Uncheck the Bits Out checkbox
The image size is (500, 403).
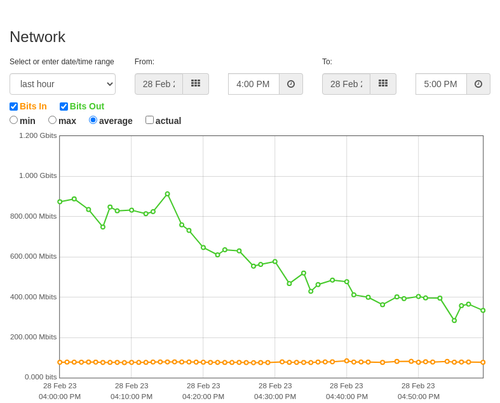pos(64,106)
